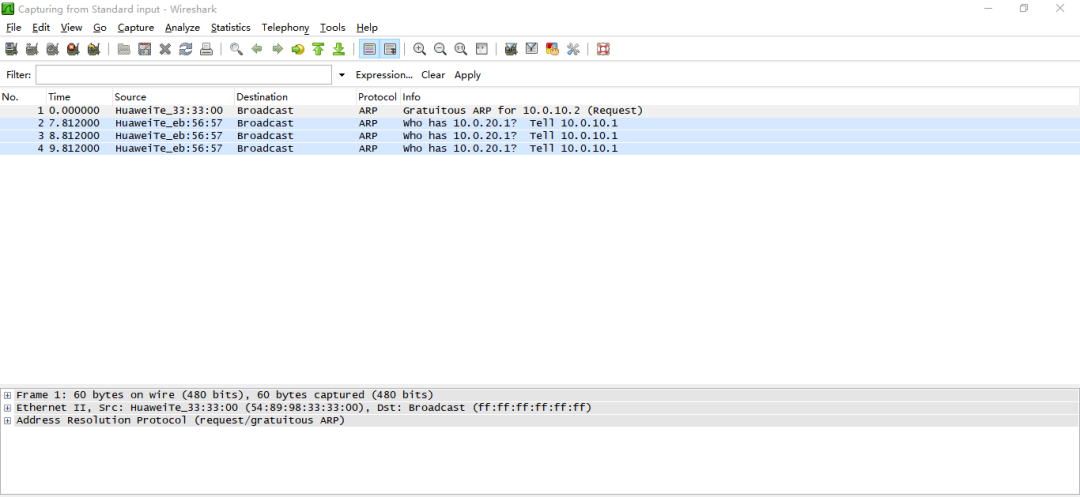Jump to the first packet with the up-arrow icon
This screenshot has width=1080, height=497.
tap(318, 49)
